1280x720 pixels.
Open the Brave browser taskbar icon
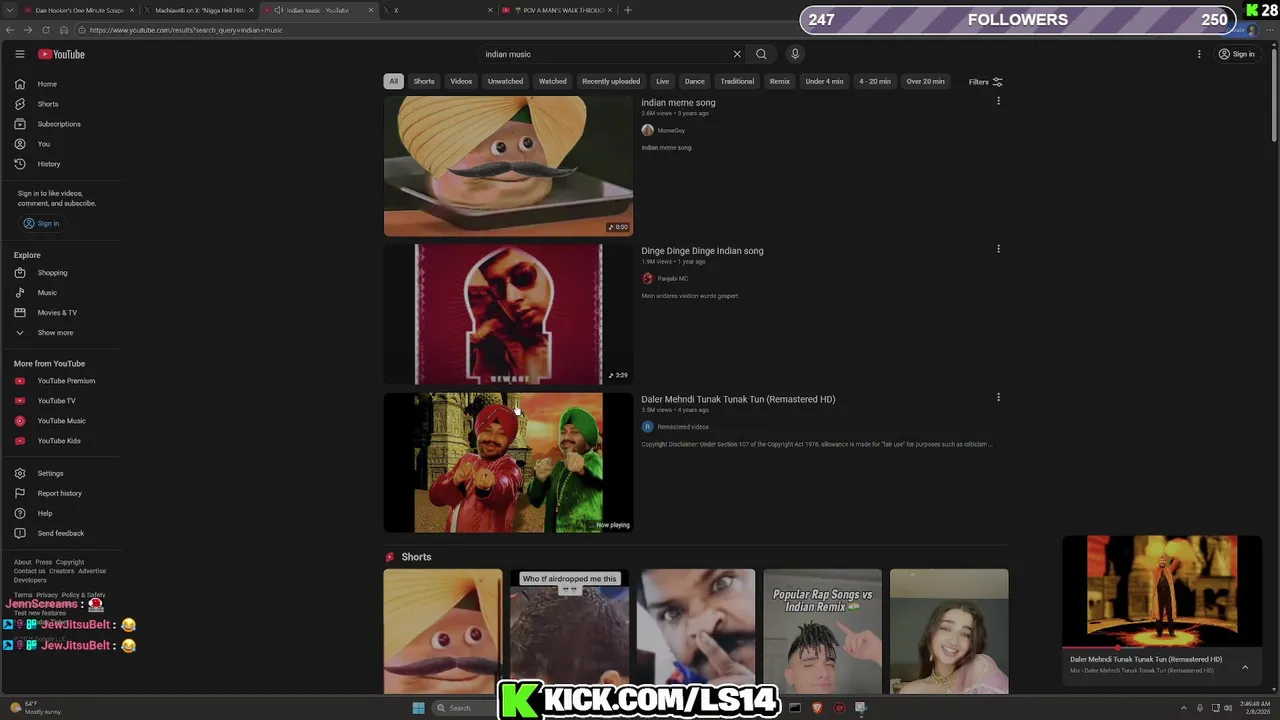[817, 708]
